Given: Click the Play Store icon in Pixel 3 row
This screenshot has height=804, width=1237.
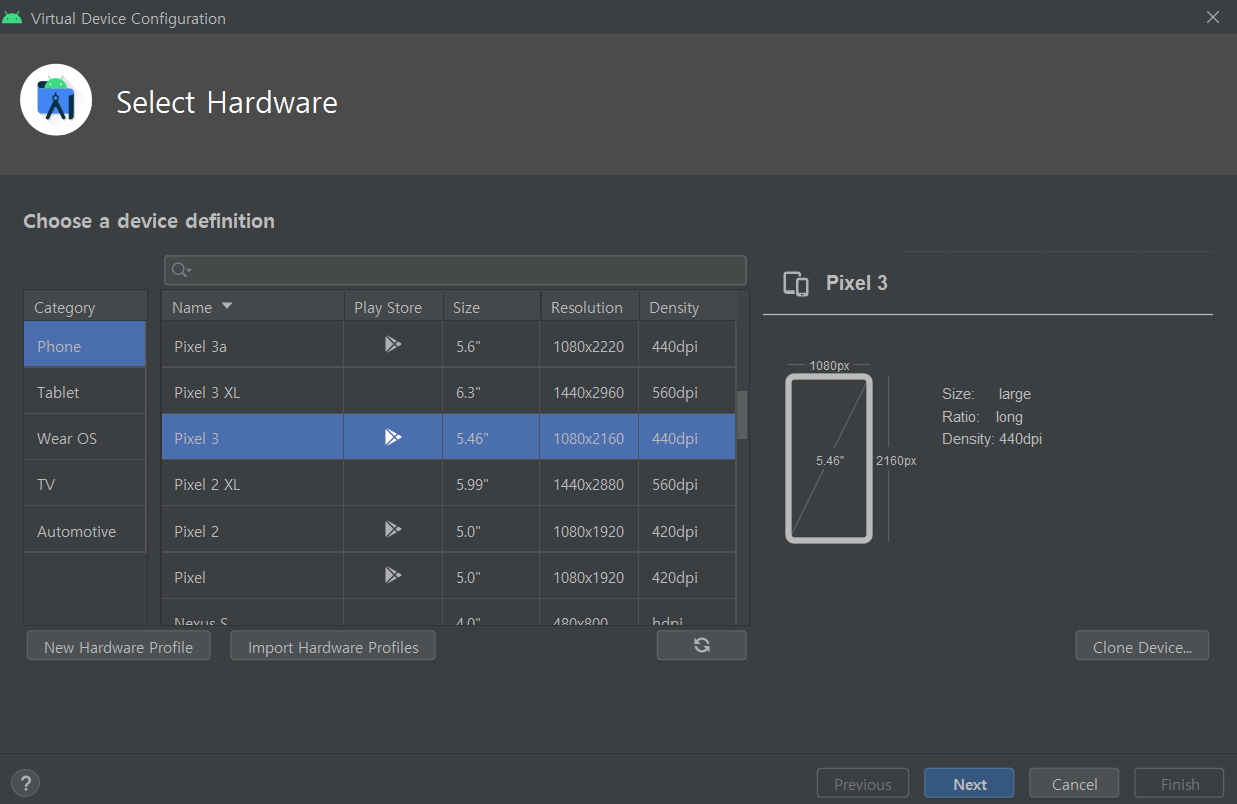Looking at the screenshot, I should pos(392,437).
